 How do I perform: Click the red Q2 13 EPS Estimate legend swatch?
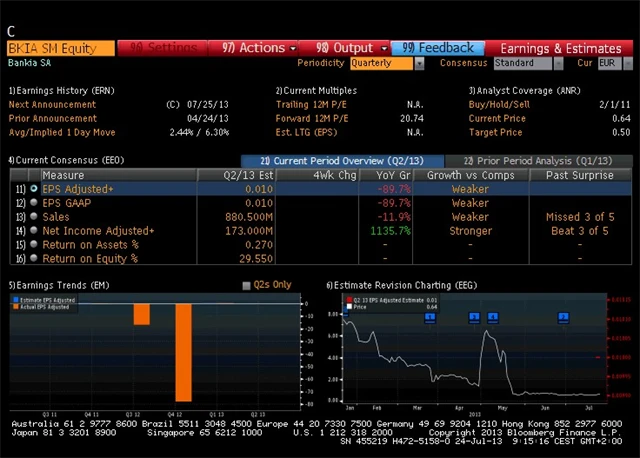click(x=349, y=300)
